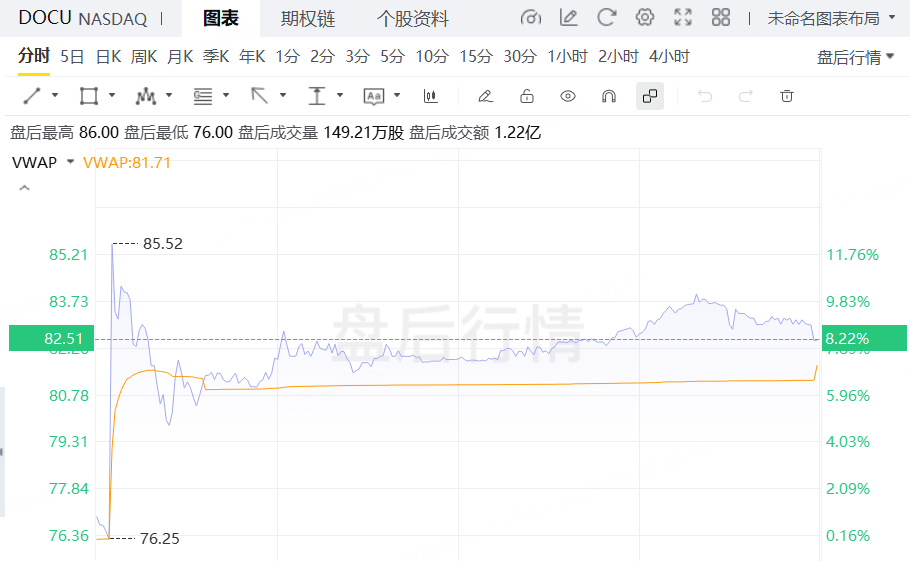Click the eraser drawing tool icon
This screenshot has width=910, height=561.
tap(485, 96)
